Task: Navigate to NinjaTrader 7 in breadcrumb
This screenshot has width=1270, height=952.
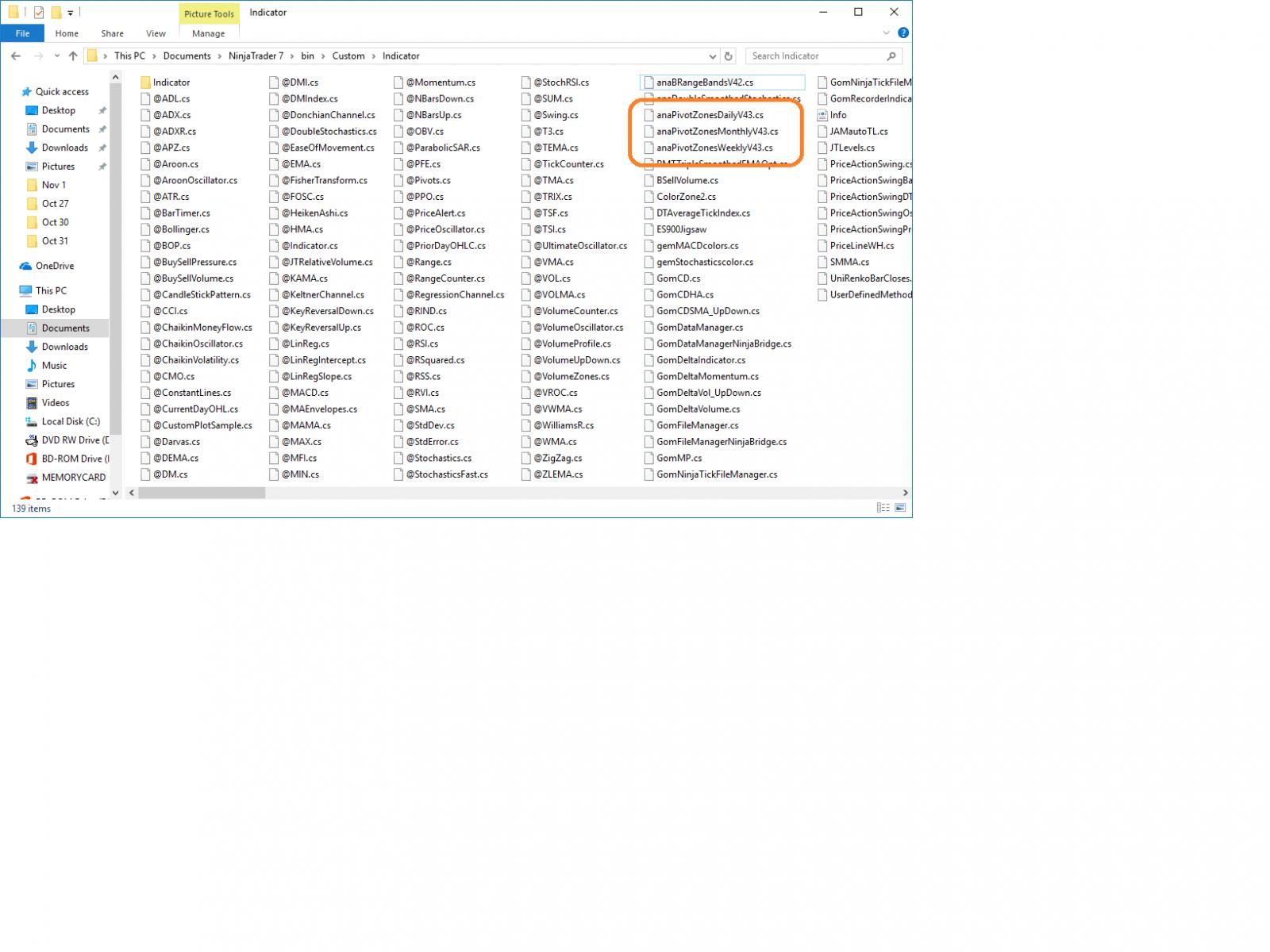Action: click(x=256, y=56)
